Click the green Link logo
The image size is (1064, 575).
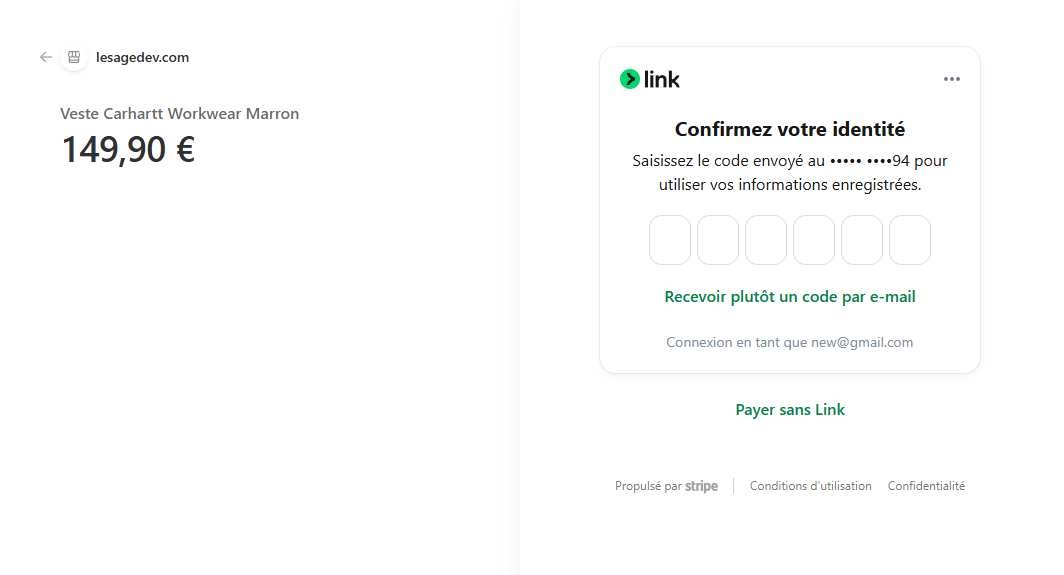(650, 80)
